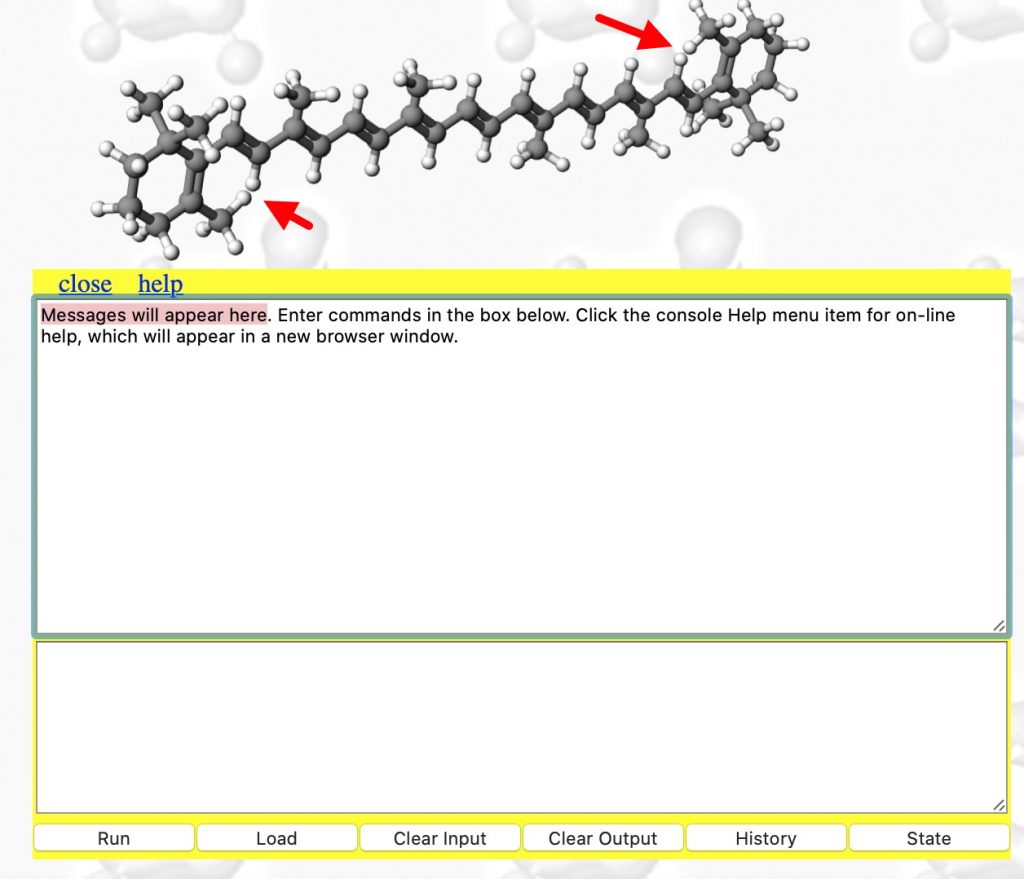Click the lower-left red arrow annotation
This screenshot has width=1024, height=879.
(x=290, y=214)
